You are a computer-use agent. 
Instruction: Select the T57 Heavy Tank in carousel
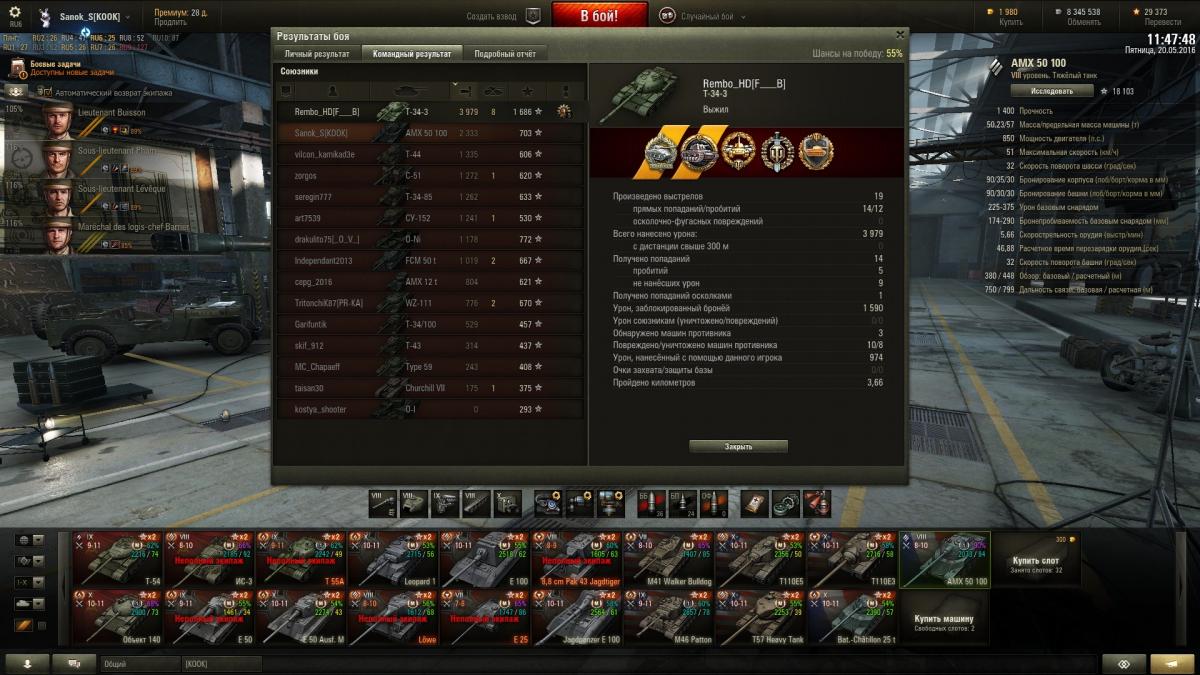pyautogui.click(x=761, y=618)
